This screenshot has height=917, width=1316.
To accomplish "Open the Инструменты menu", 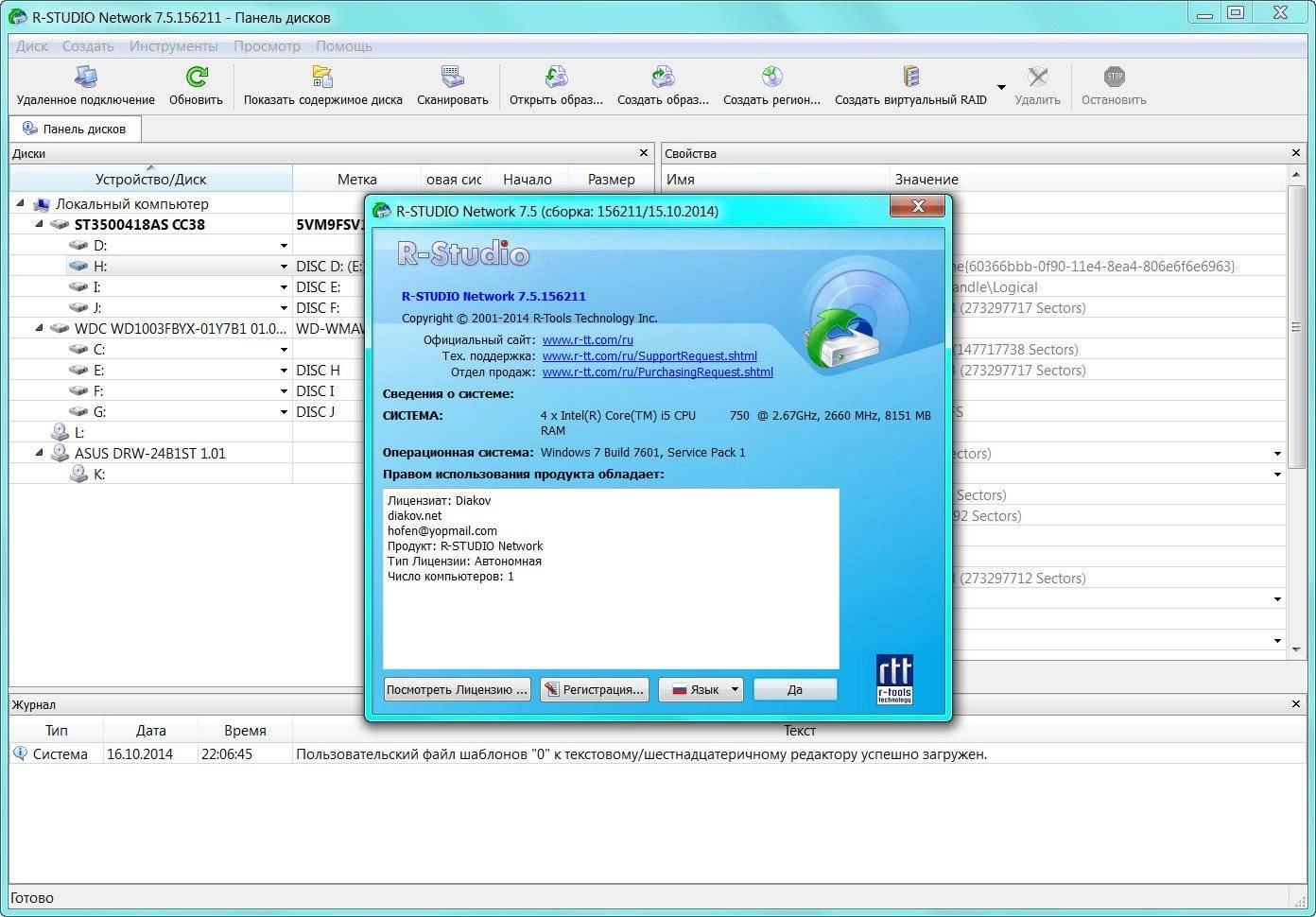I will tap(173, 45).
